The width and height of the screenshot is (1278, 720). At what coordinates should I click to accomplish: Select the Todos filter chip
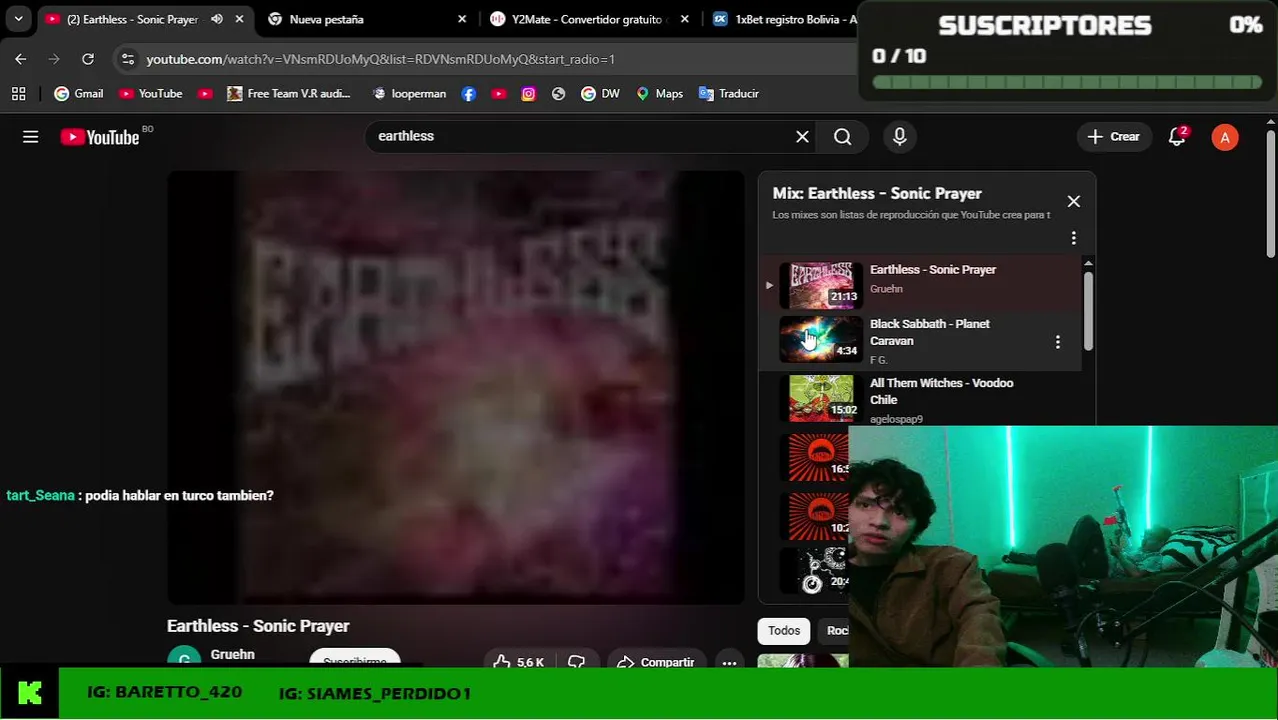coord(784,631)
